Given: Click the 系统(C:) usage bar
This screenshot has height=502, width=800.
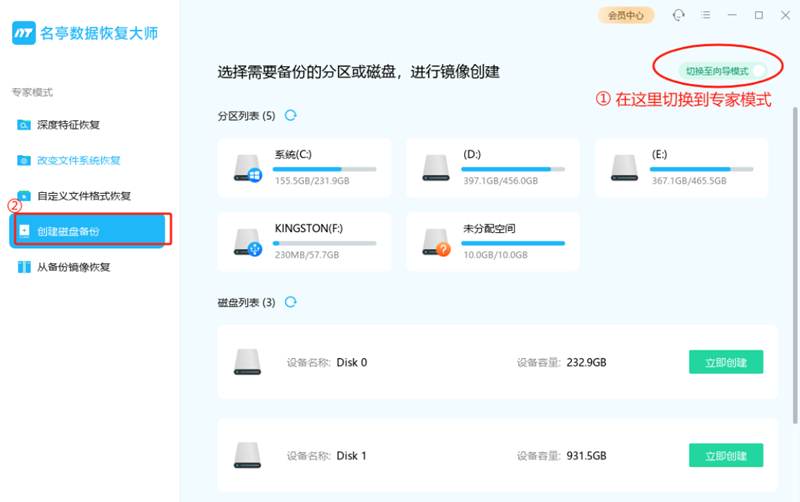Looking at the screenshot, I should pyautogui.click(x=324, y=169).
